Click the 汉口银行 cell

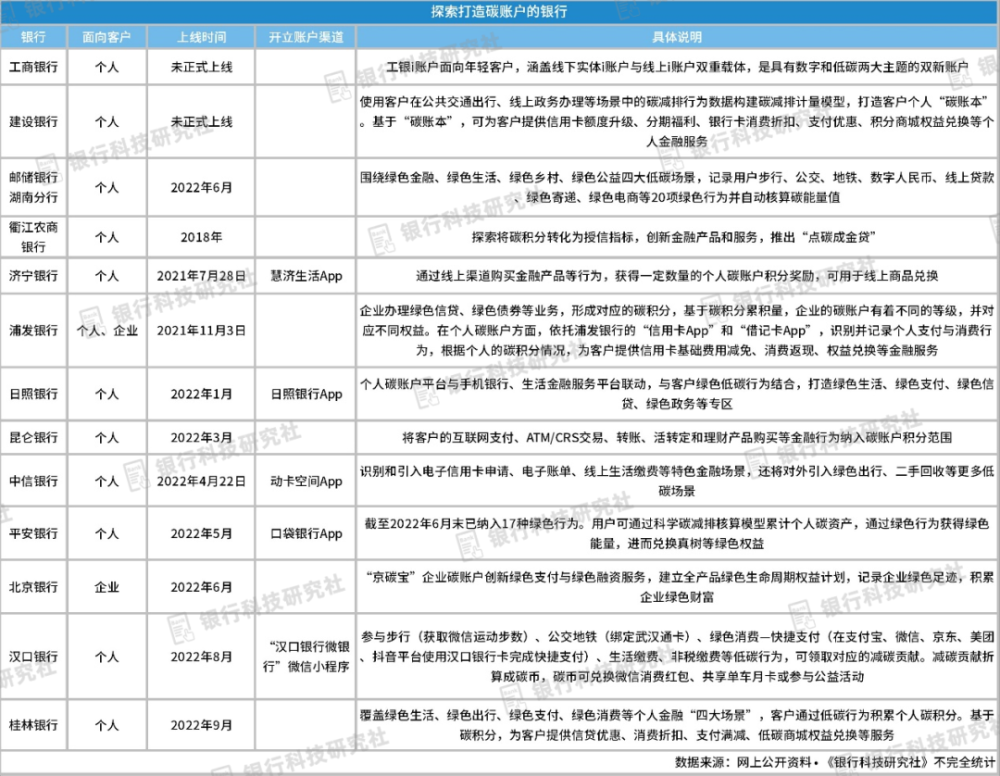coord(33,656)
